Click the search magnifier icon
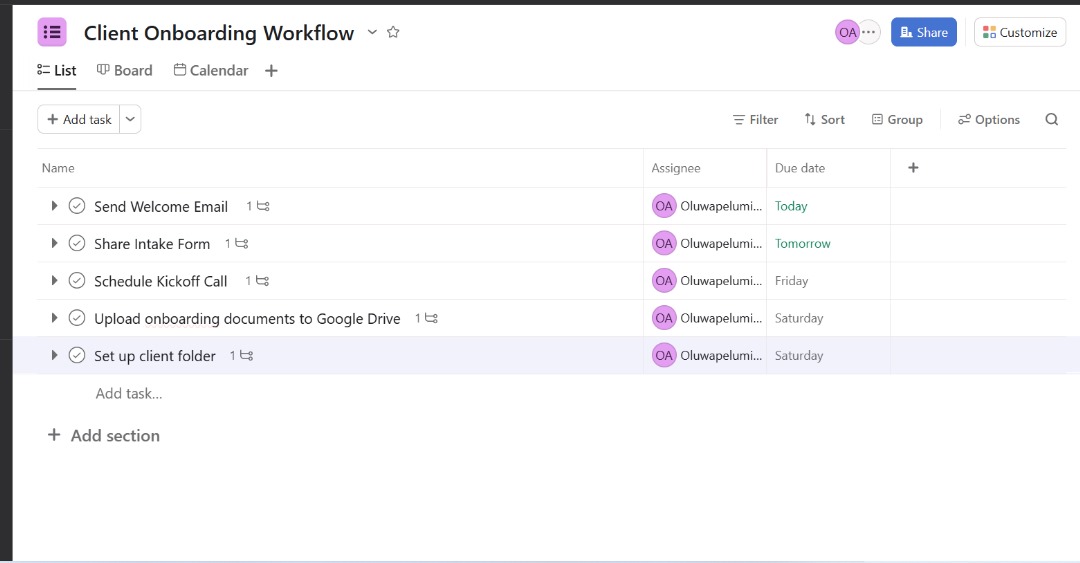The width and height of the screenshot is (1080, 563). 1052,120
